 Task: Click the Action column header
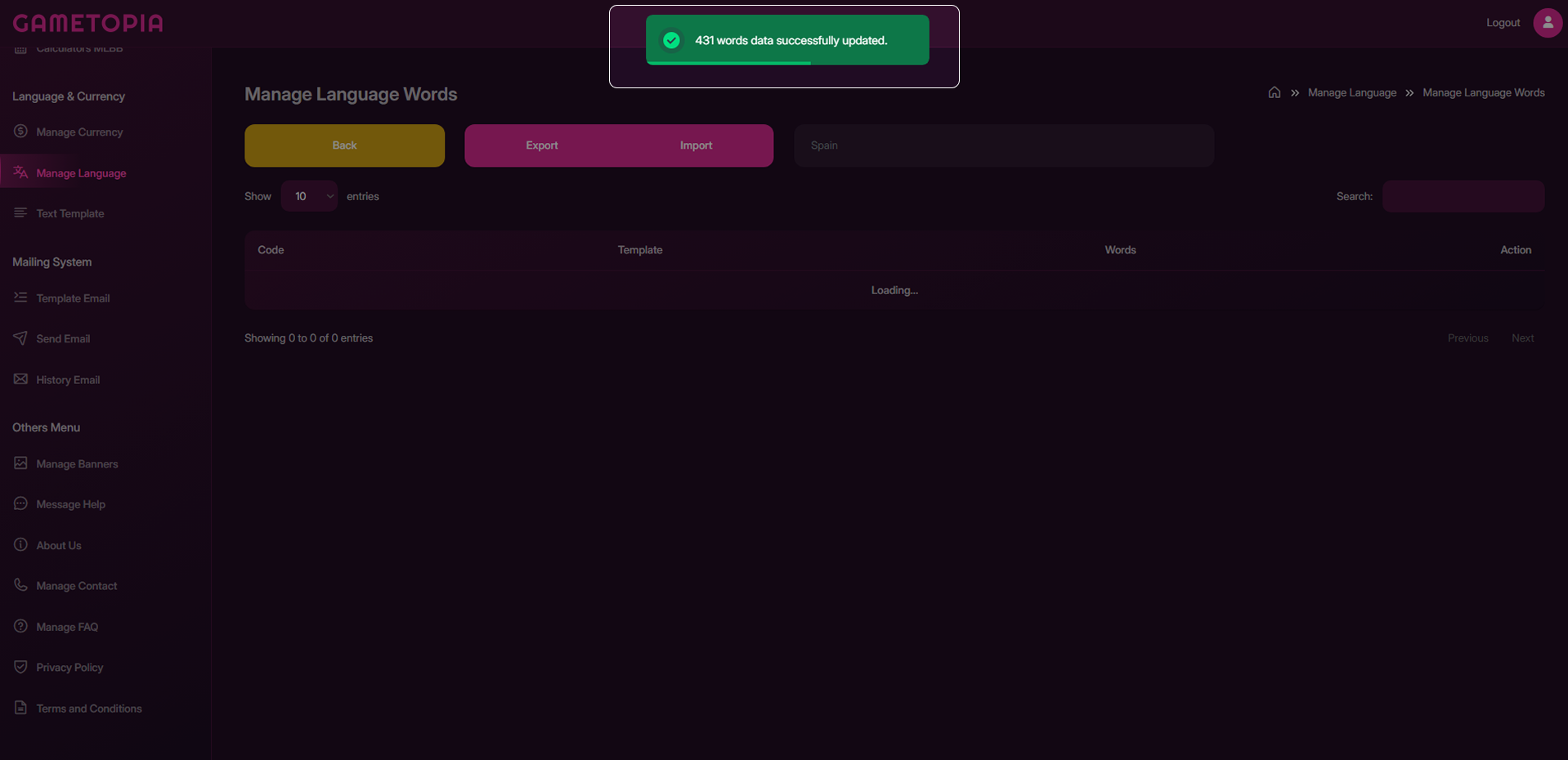coord(1515,250)
